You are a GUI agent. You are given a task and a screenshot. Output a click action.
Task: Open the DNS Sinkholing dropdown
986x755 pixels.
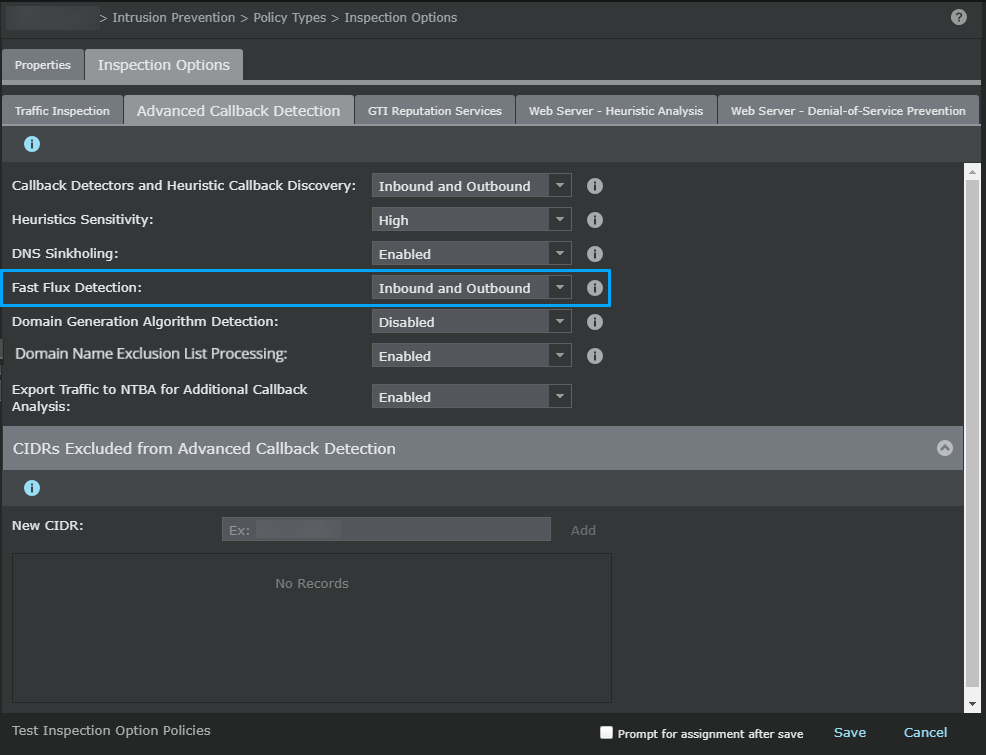click(x=472, y=253)
